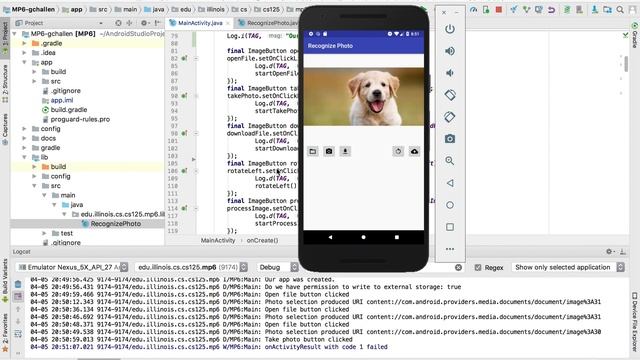Tap the phone's home navigation circle
The height and width of the screenshot is (360, 640).
pyautogui.click(x=363, y=237)
